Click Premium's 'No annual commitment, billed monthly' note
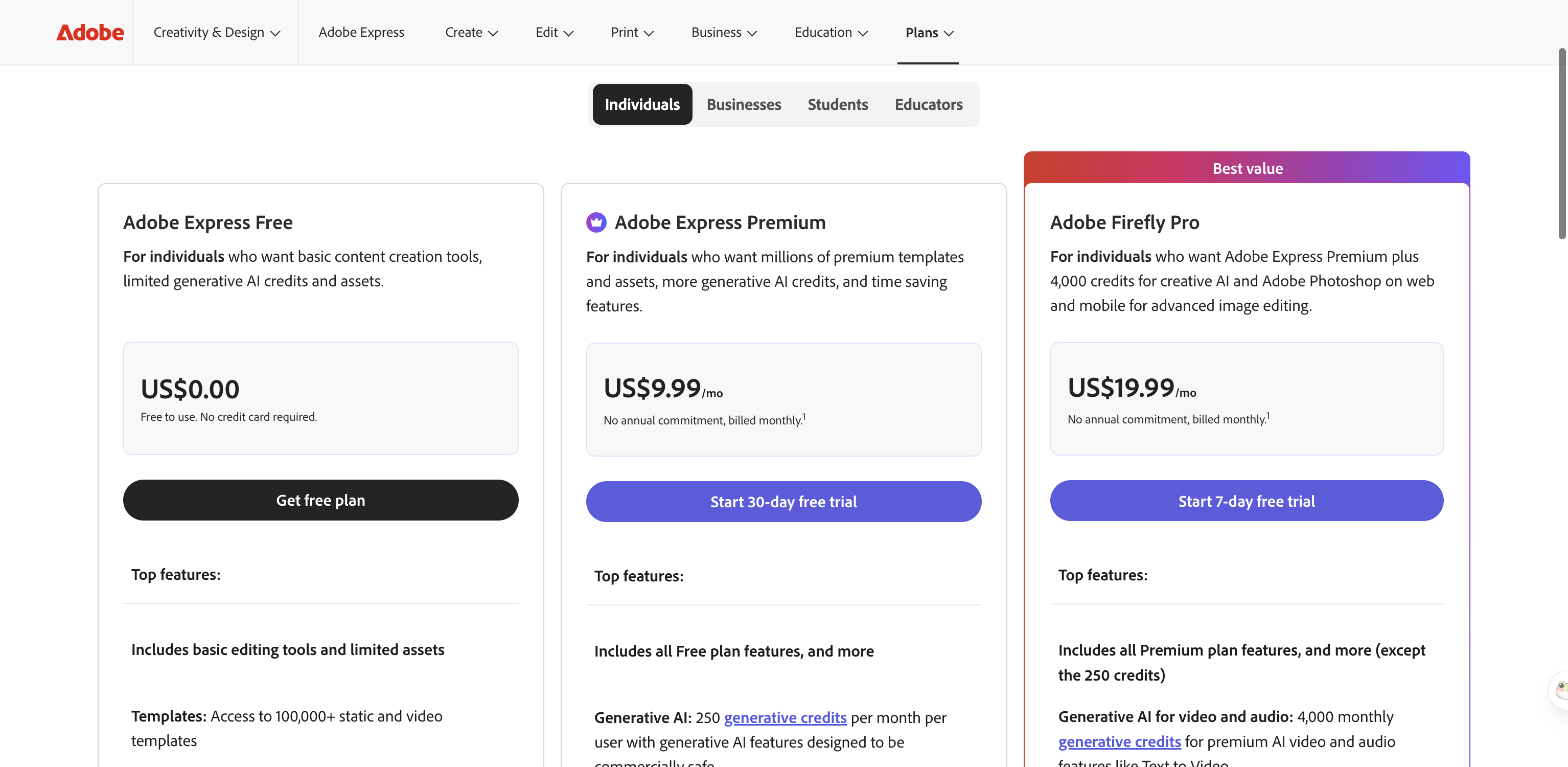 click(x=704, y=420)
